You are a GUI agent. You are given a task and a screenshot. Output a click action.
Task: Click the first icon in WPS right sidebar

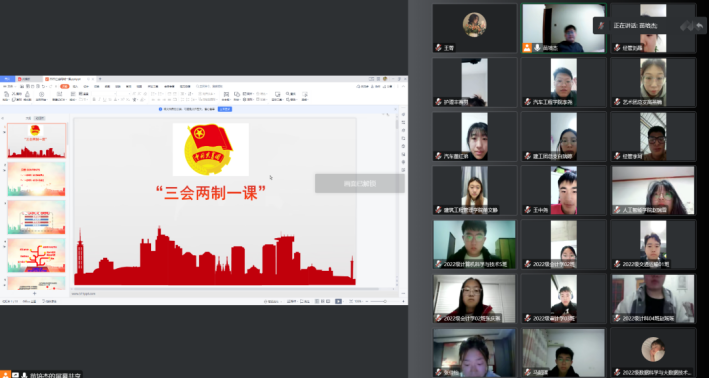coord(403,115)
